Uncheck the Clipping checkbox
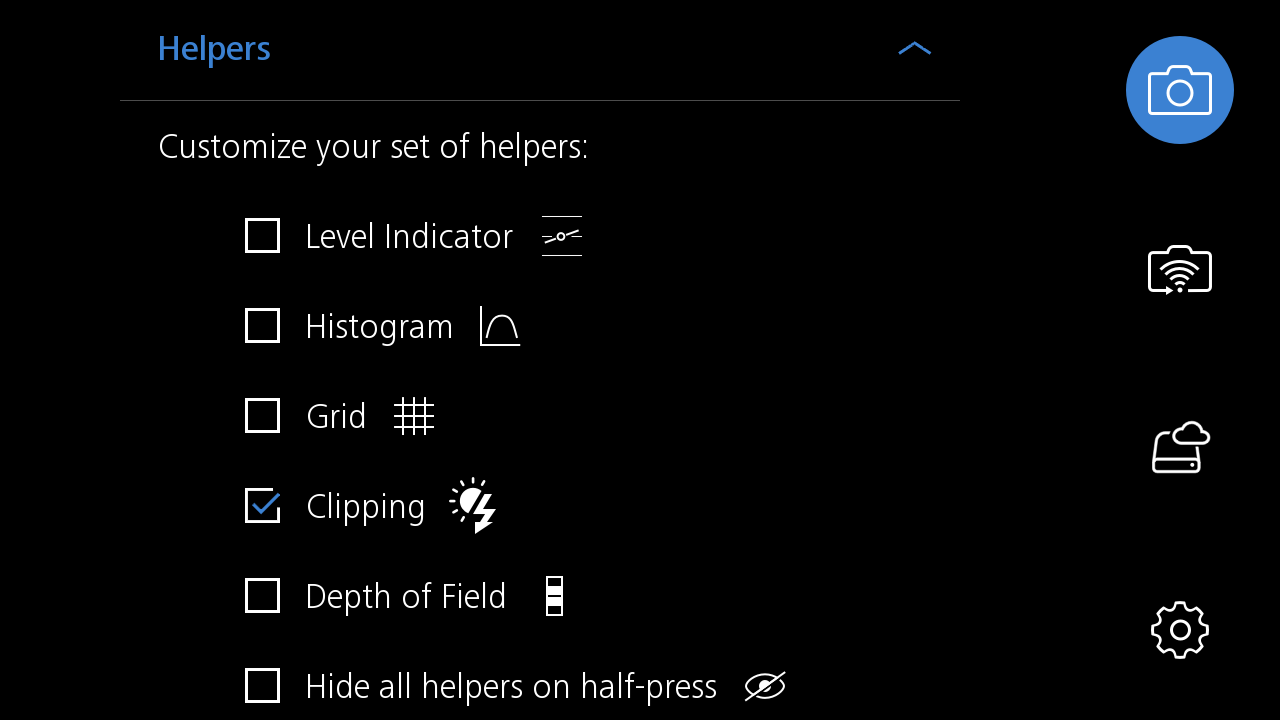Viewport: 1280px width, 720px height. coord(262,506)
